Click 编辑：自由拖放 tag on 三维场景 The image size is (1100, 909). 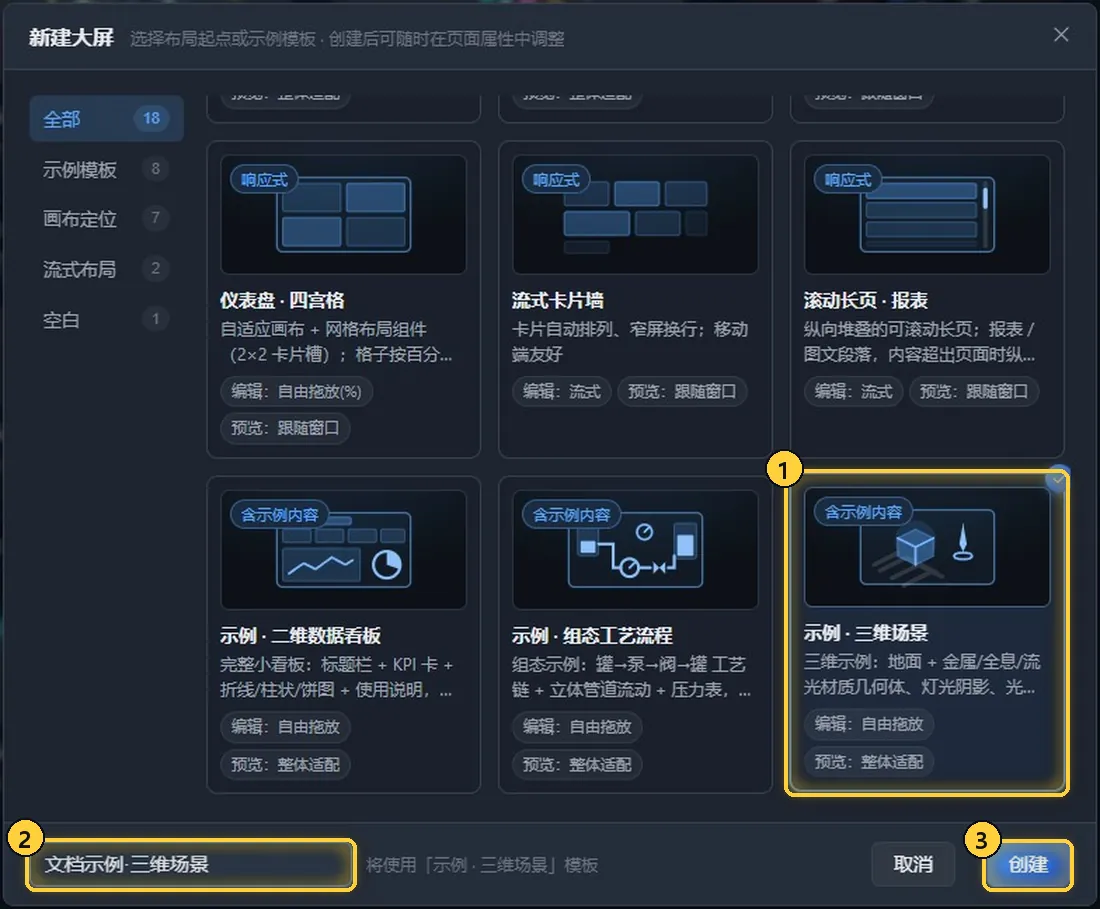869,723
